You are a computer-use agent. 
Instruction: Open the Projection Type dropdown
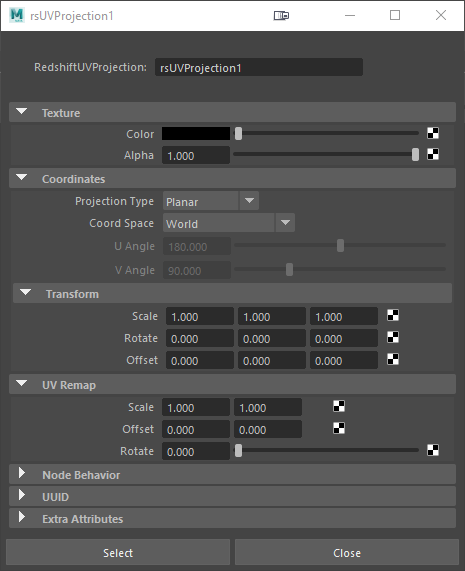point(211,201)
